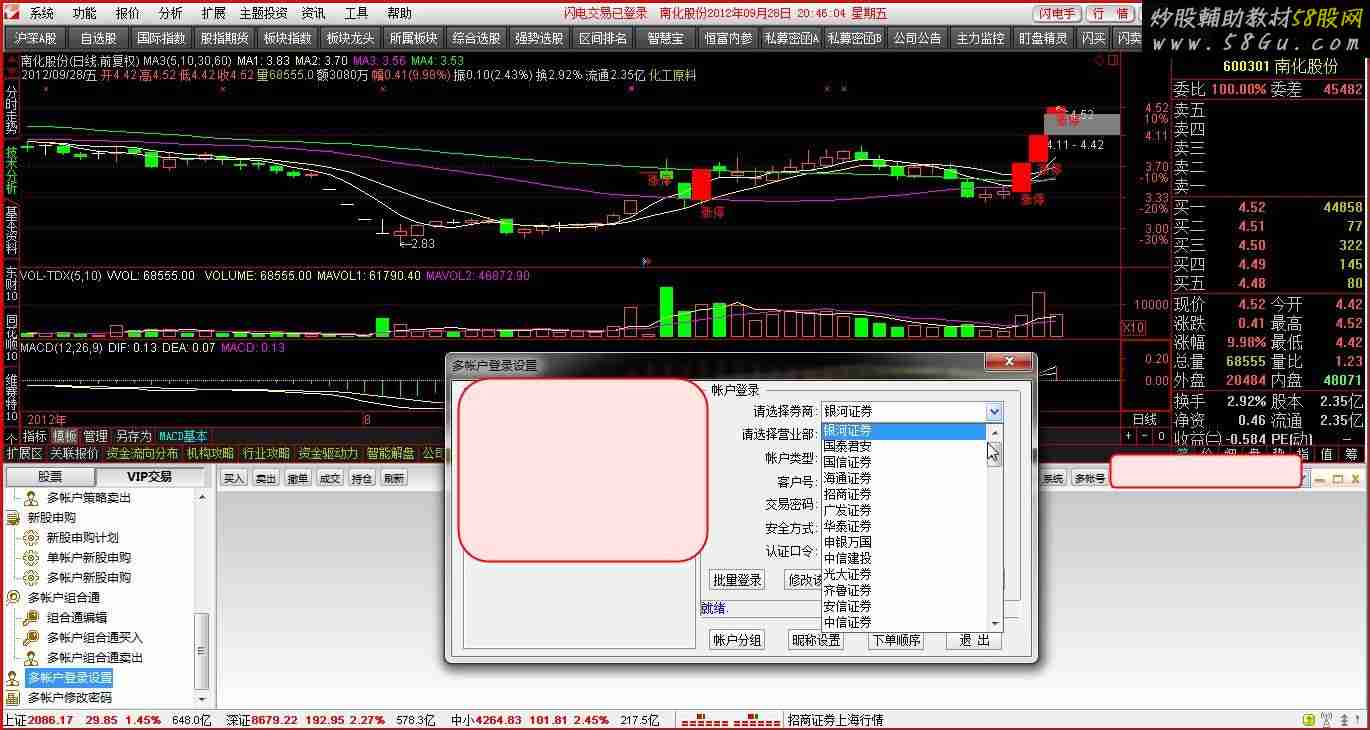Click the 日线 period label
This screenshot has width=1370, height=730.
(1143, 419)
